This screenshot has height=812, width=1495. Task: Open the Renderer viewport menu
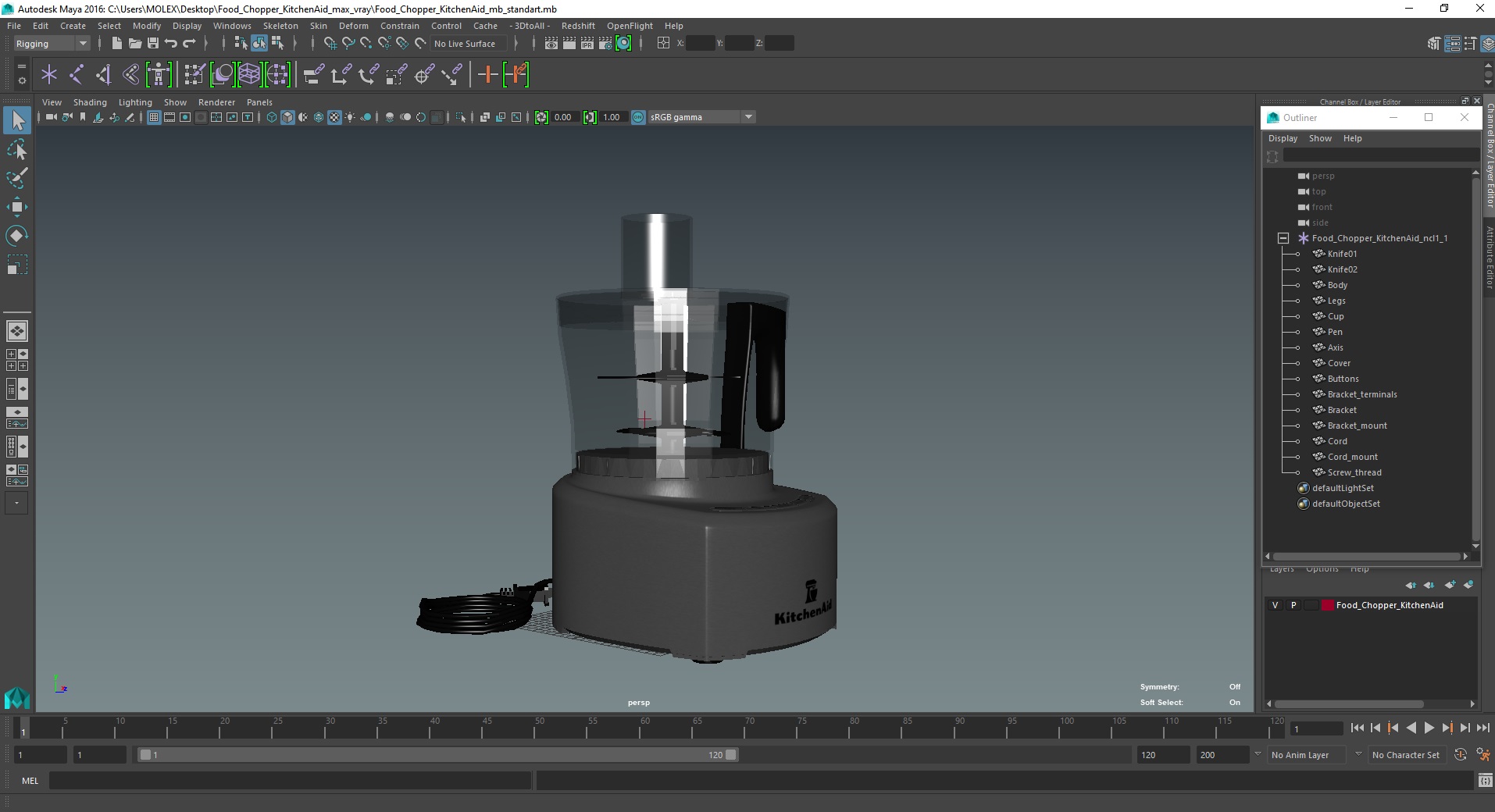pyautogui.click(x=216, y=102)
